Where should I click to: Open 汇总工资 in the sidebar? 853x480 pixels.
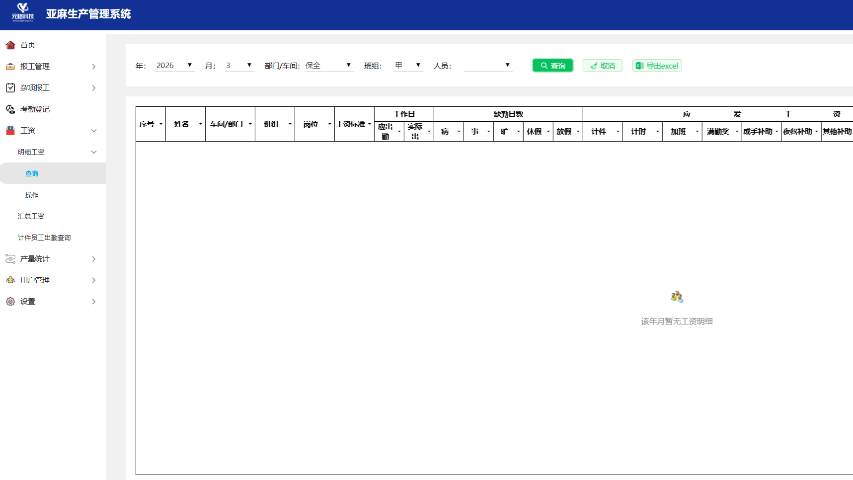31,216
